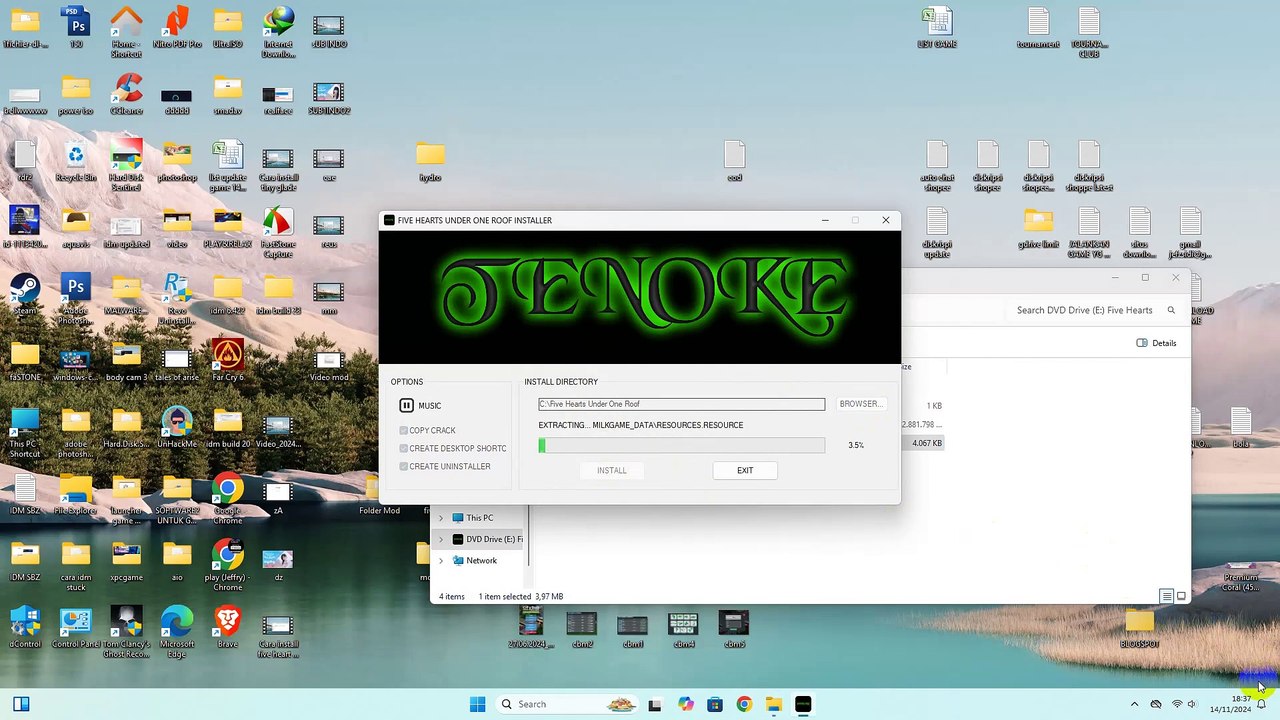Open the notifications bell in system tray

pos(1261,704)
